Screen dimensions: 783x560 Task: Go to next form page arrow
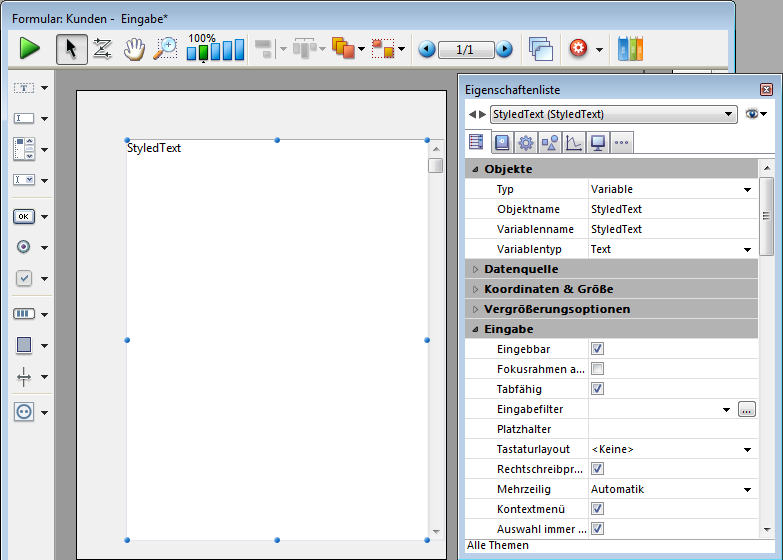(x=504, y=49)
